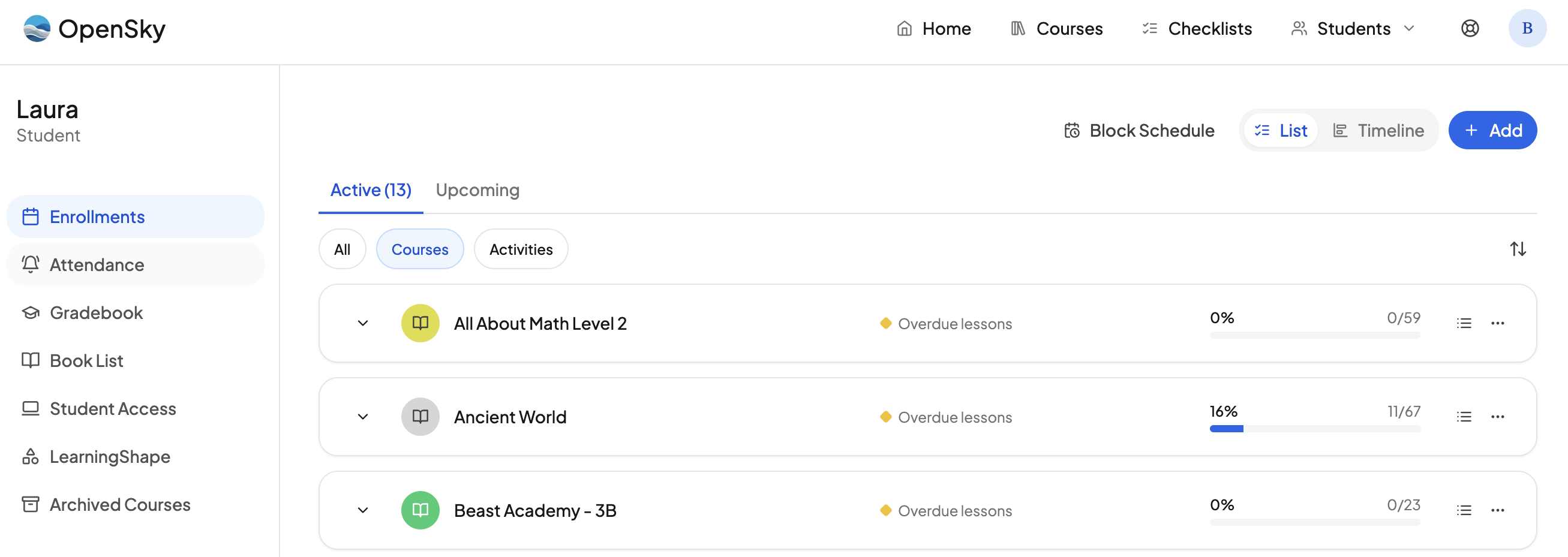Open Archived Courses in the sidebar
The width and height of the screenshot is (1568, 557).
pyautogui.click(x=135, y=505)
